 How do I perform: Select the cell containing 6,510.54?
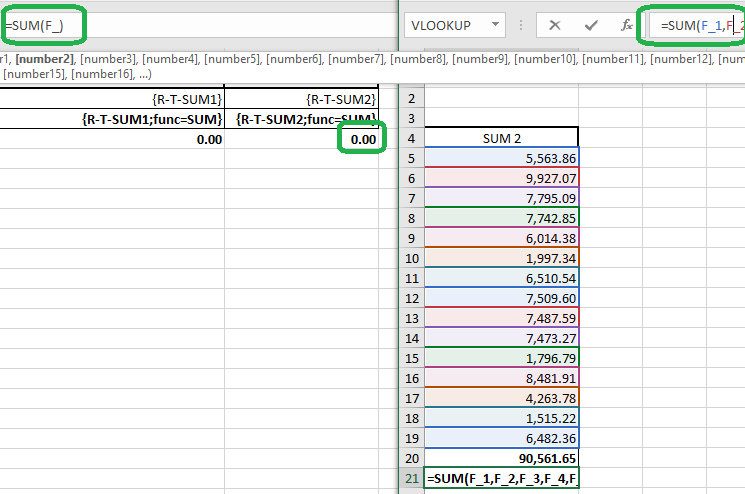pyautogui.click(x=502, y=278)
